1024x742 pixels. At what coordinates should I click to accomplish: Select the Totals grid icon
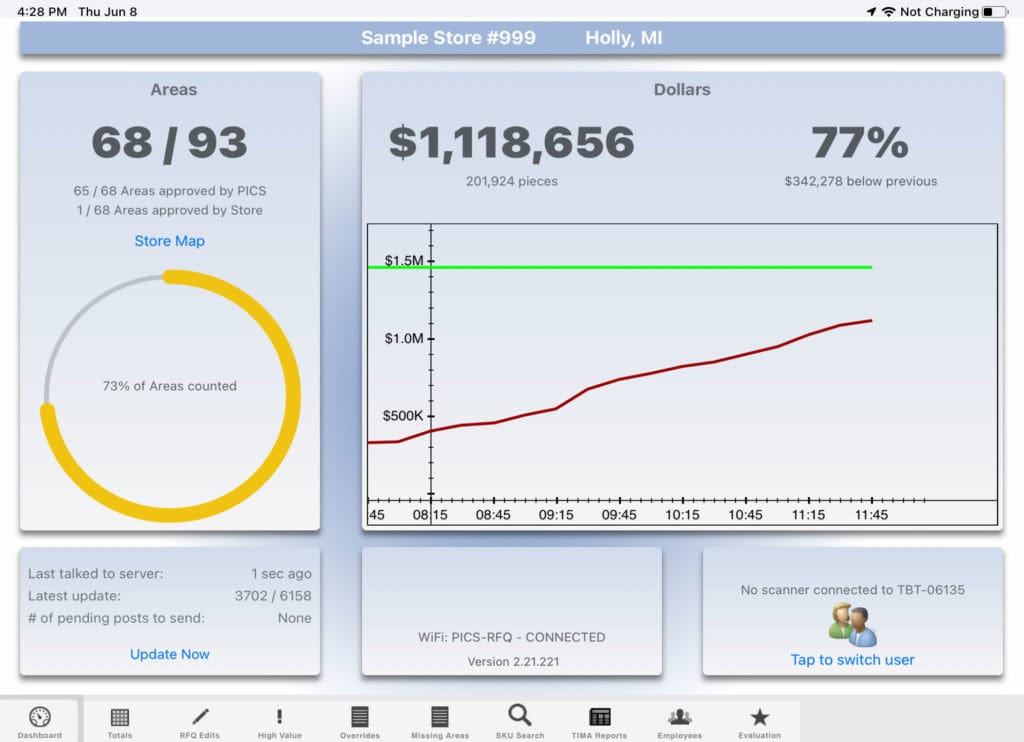[x=119, y=718]
